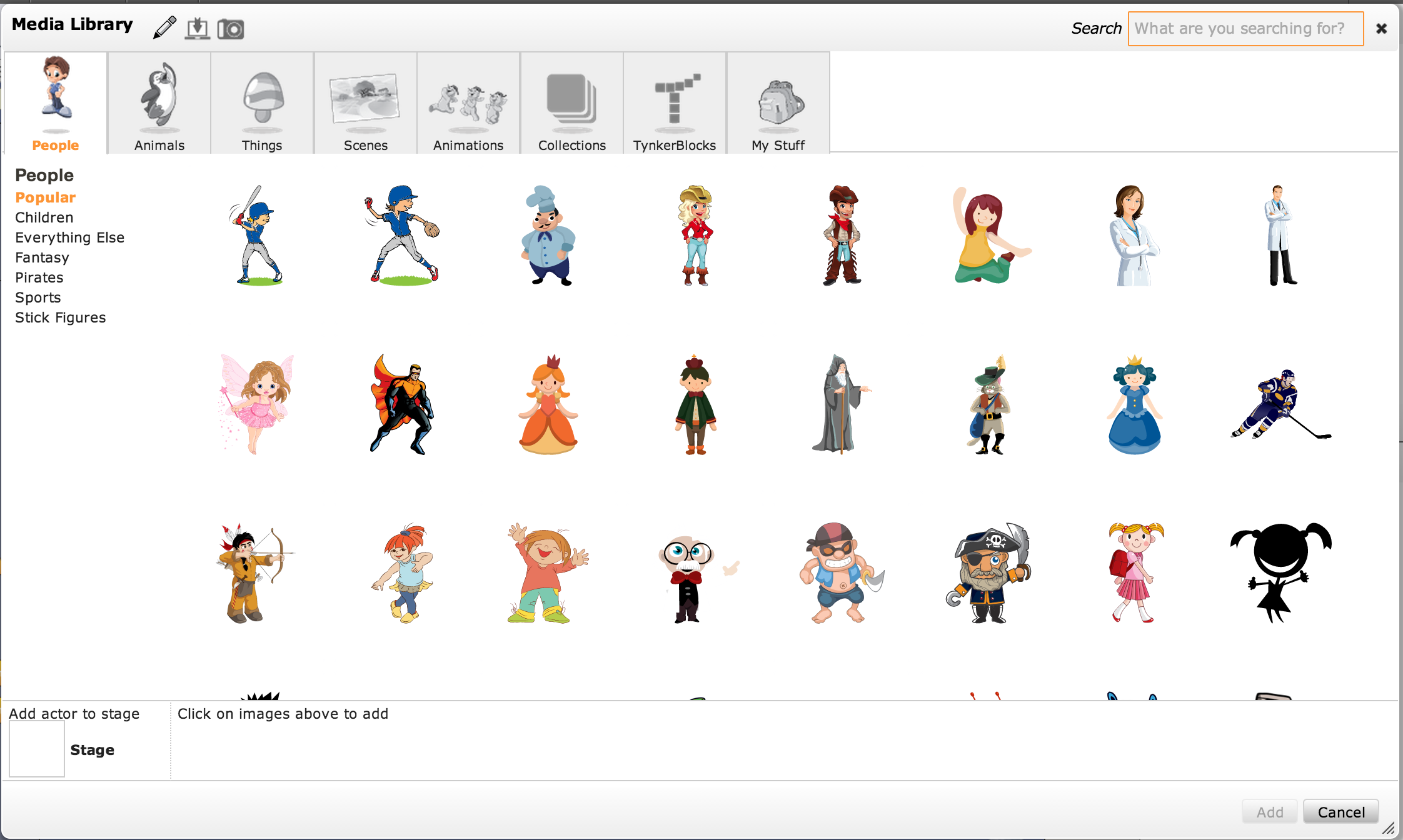Click the import download icon

(197, 28)
